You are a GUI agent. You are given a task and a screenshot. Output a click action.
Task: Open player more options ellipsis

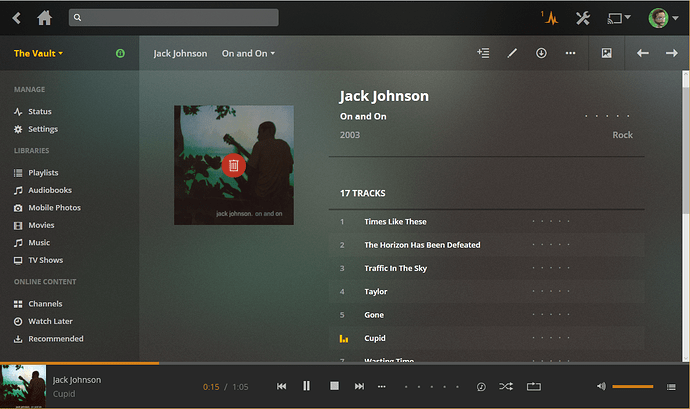point(382,387)
